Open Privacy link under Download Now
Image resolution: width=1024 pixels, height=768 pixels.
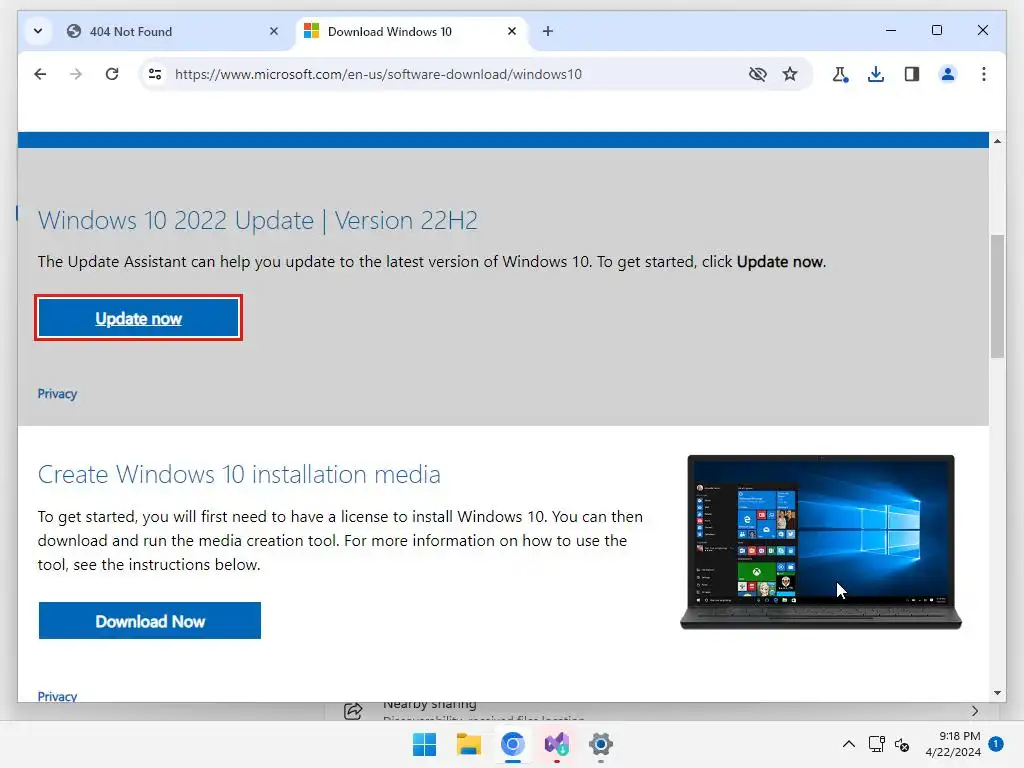click(x=57, y=696)
